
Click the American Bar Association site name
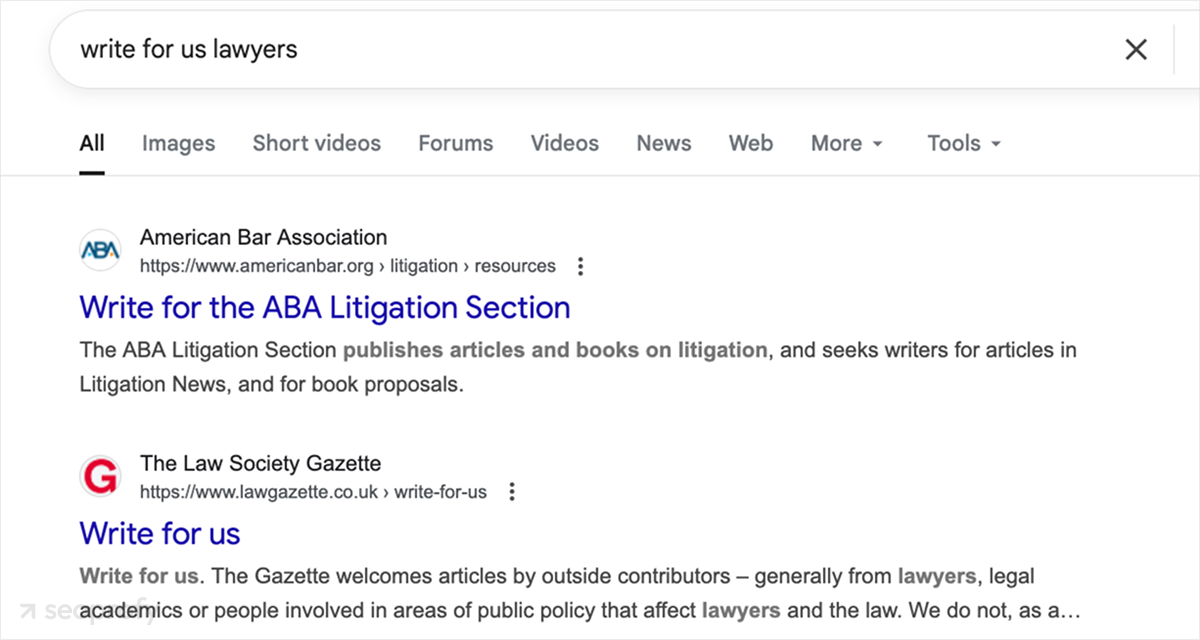tap(263, 238)
